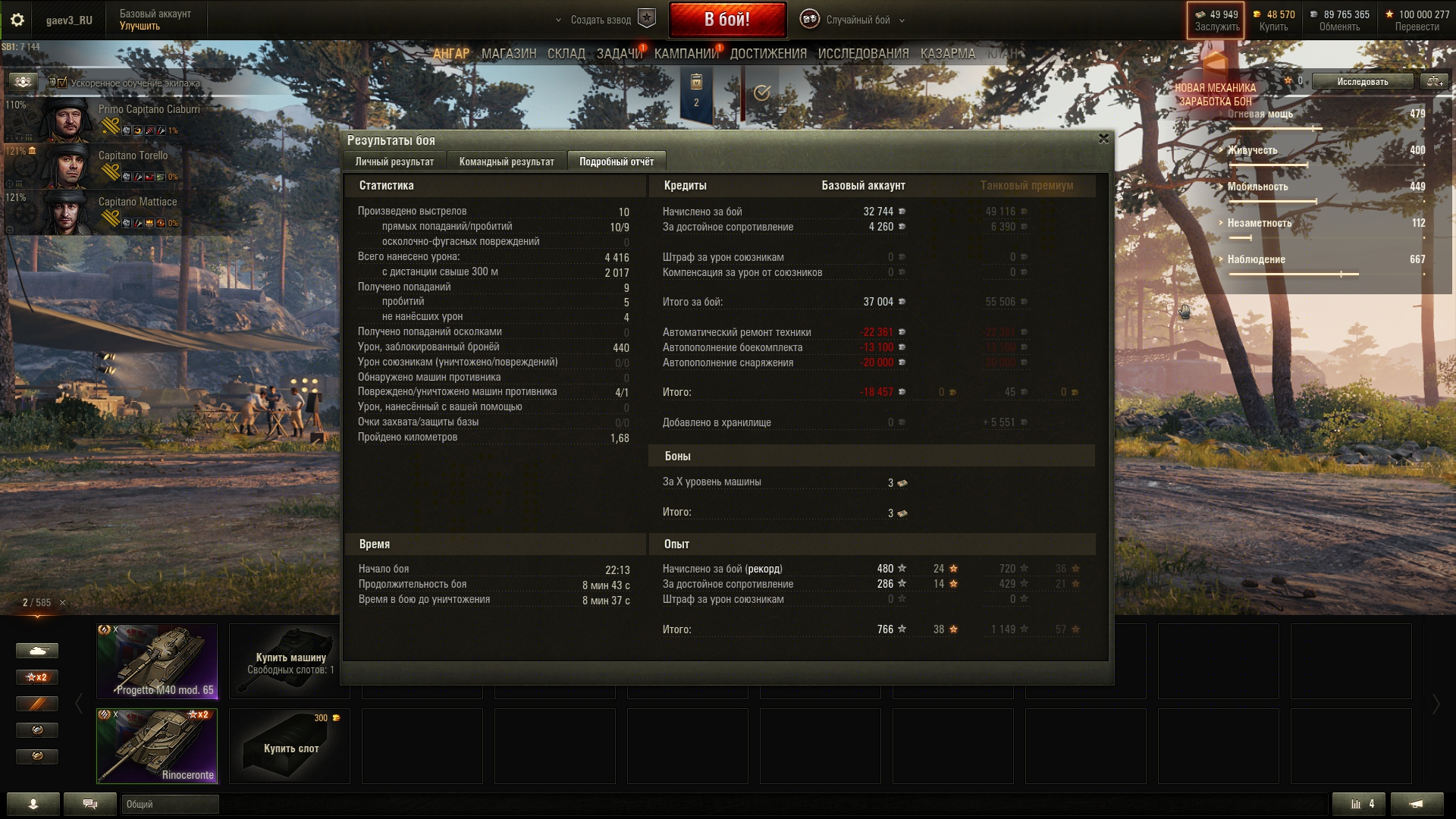Screen dimensions: 1456x819
Task: Select the Progetto M40 mod. 65 tank
Action: (157, 661)
